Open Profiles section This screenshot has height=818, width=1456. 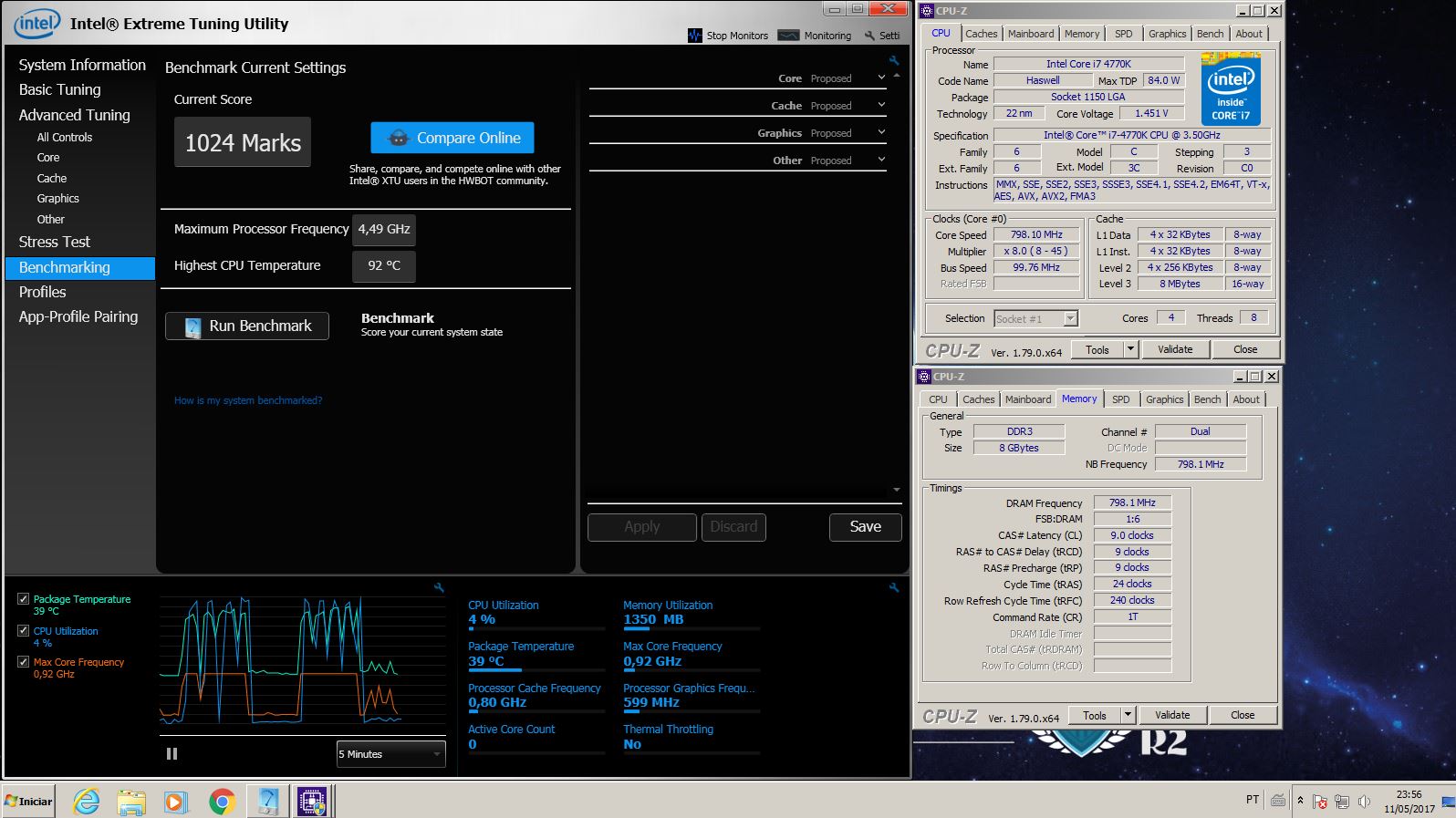43,292
